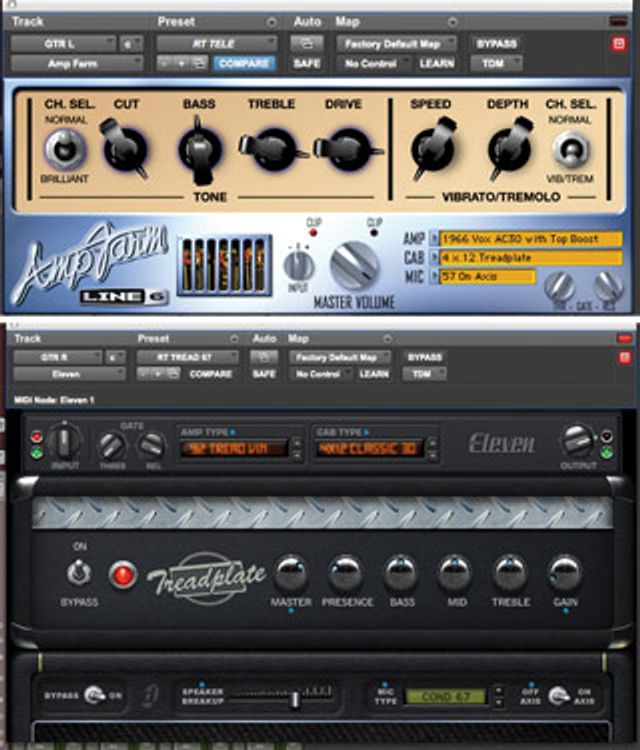Open the RT TELE preset menu
The image size is (640, 750).
217,44
